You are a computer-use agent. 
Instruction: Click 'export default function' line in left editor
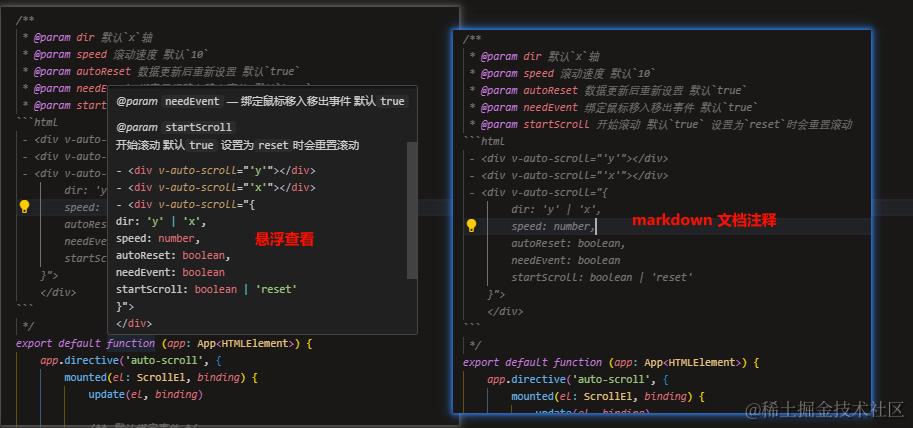tap(164, 344)
